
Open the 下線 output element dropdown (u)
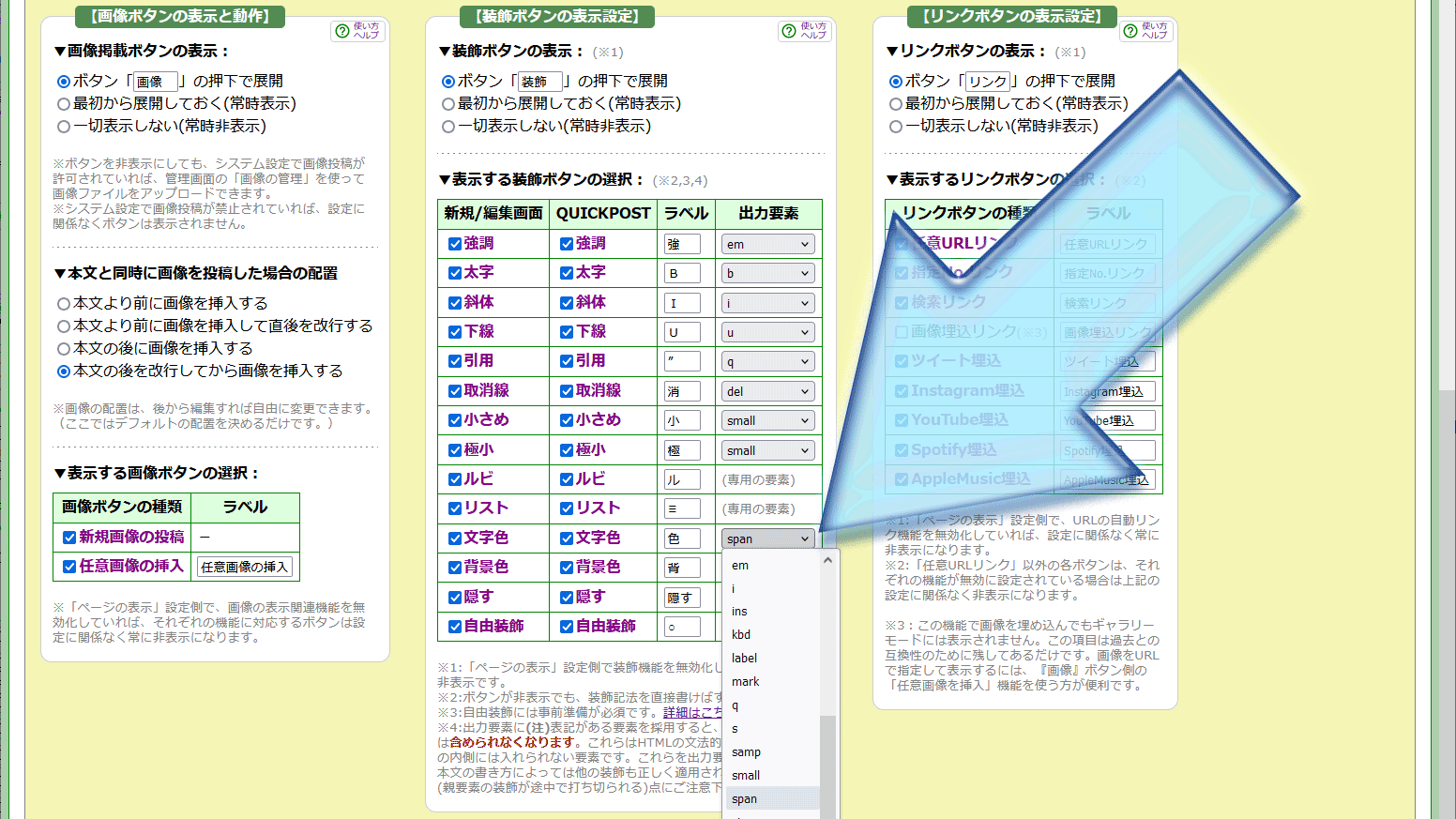[768, 332]
